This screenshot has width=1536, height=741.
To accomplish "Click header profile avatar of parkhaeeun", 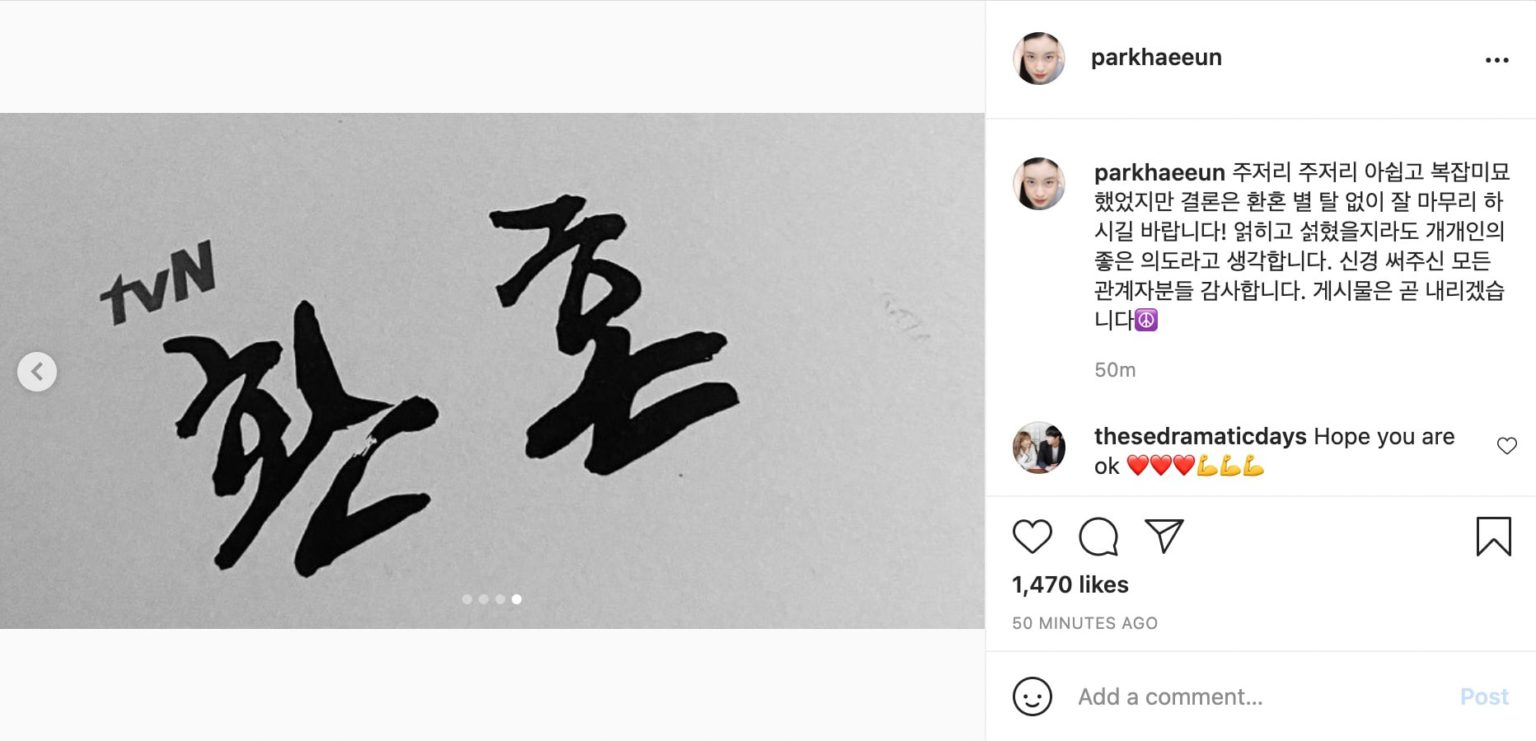I will tap(1039, 58).
